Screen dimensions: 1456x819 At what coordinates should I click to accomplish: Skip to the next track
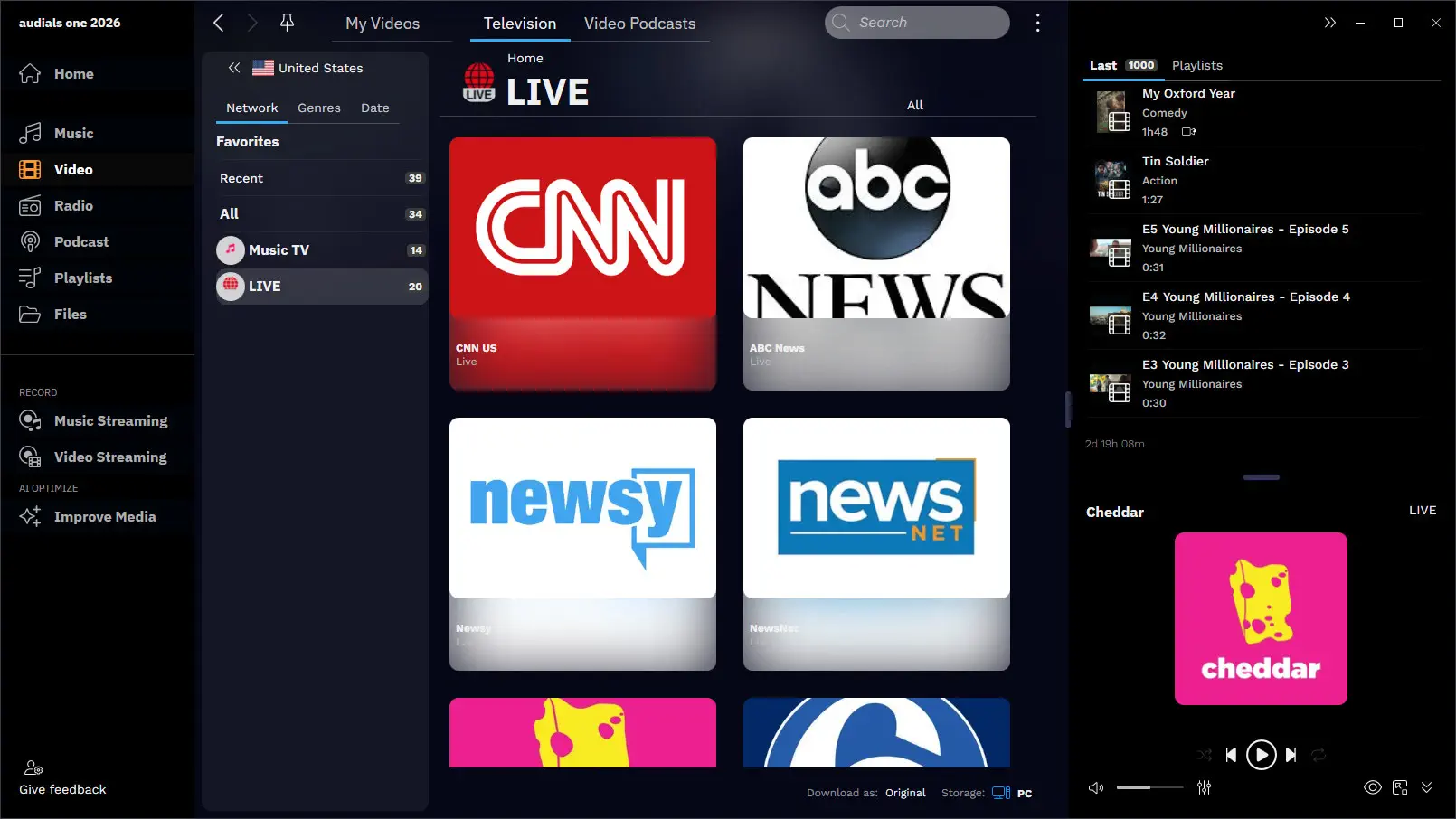point(1291,755)
